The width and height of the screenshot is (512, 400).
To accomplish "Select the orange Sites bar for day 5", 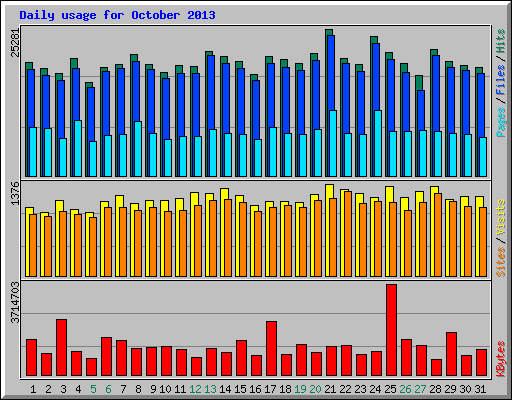I will (x=93, y=247).
